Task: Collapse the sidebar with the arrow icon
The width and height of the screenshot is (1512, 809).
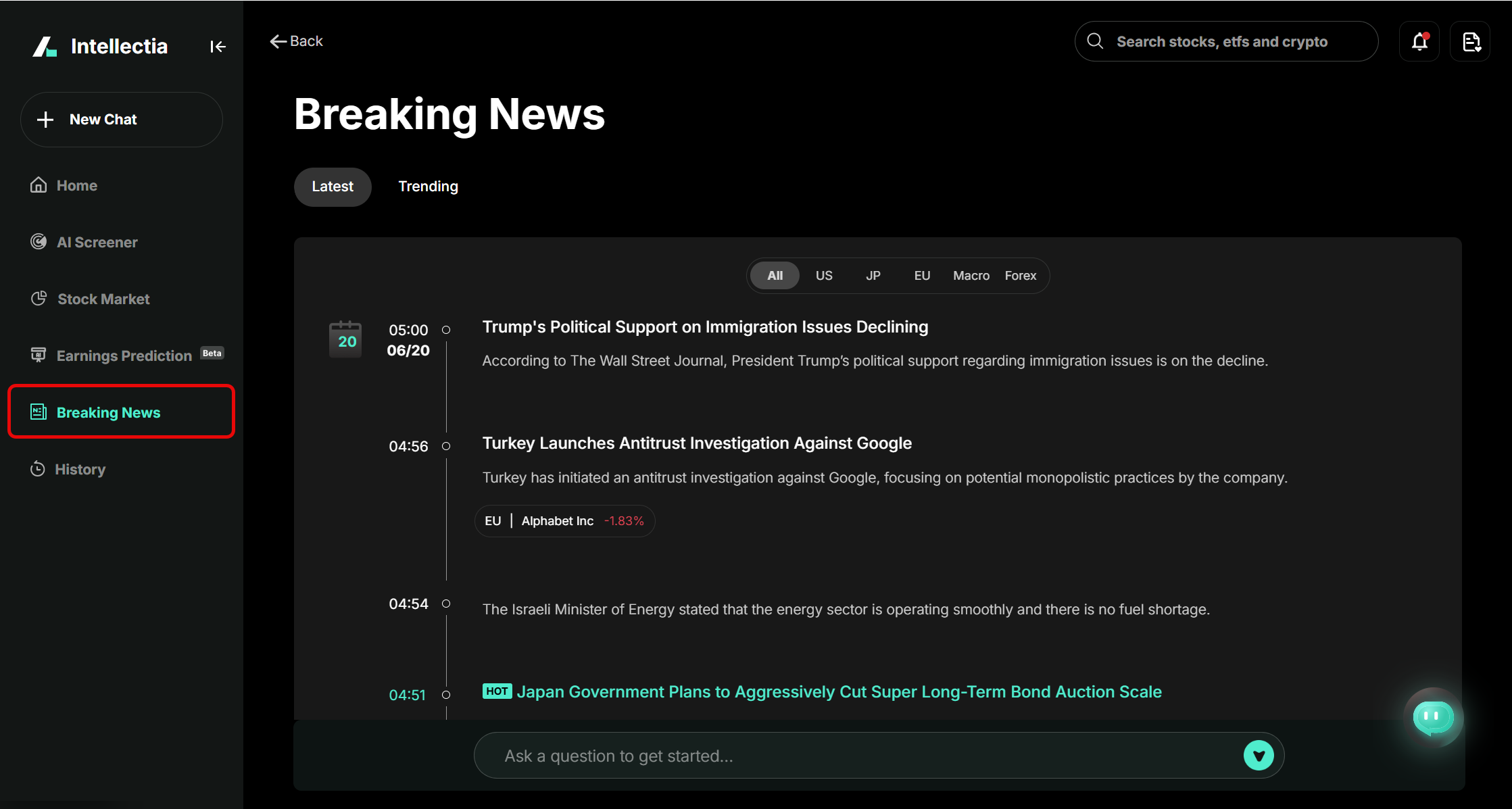Action: pyautogui.click(x=217, y=47)
